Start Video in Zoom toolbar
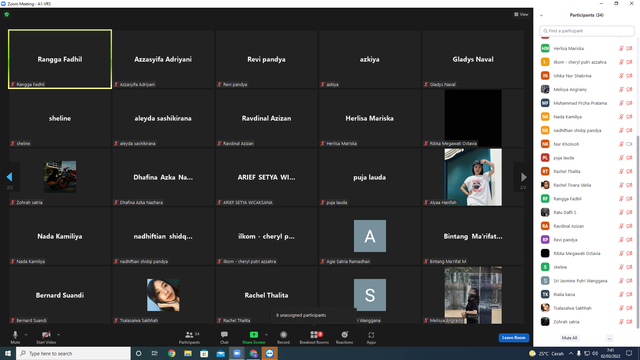The width and height of the screenshot is (640, 360). point(46,337)
